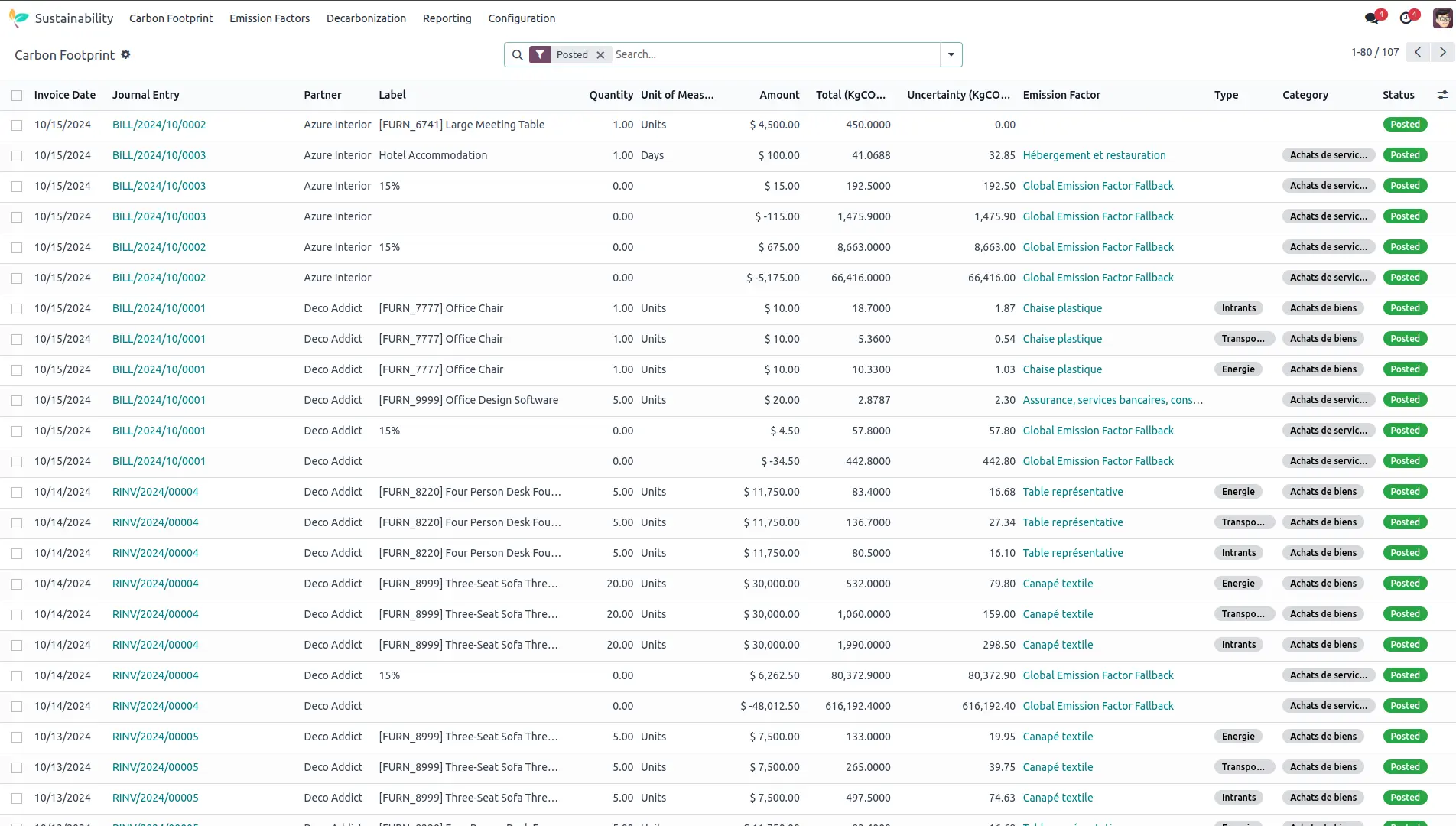The height and width of the screenshot is (826, 1456).
Task: Open BILL/2024/10/0002 on Large Meeting Table row
Action: (x=159, y=125)
